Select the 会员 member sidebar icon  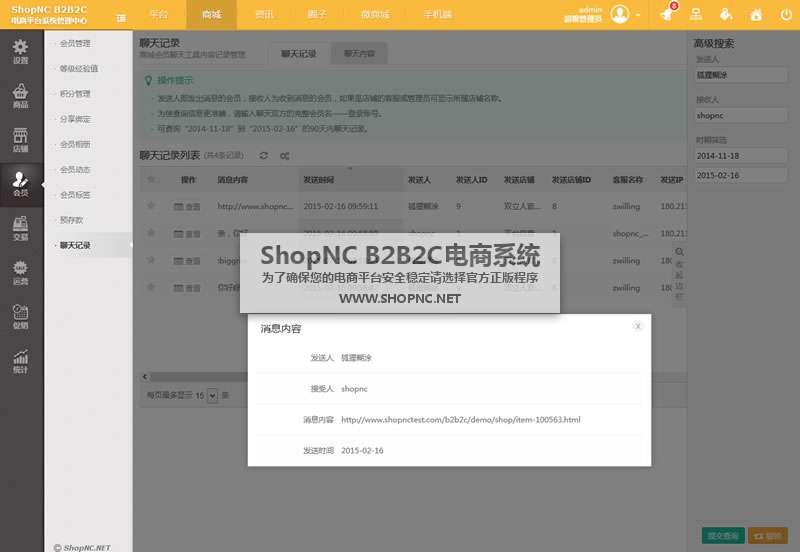click(x=20, y=184)
